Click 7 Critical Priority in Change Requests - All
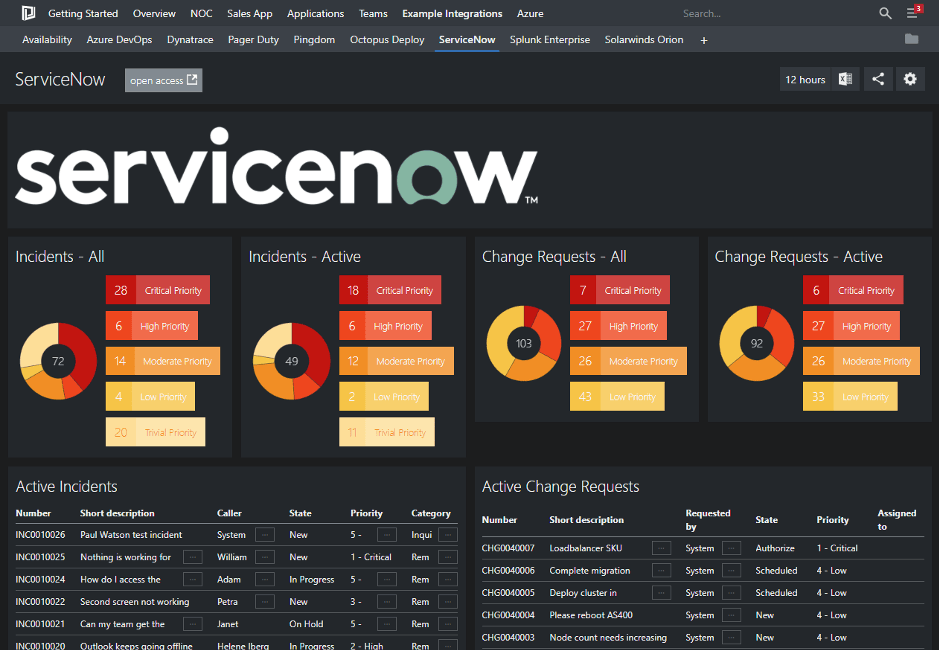The height and width of the screenshot is (650, 939). 620,290
